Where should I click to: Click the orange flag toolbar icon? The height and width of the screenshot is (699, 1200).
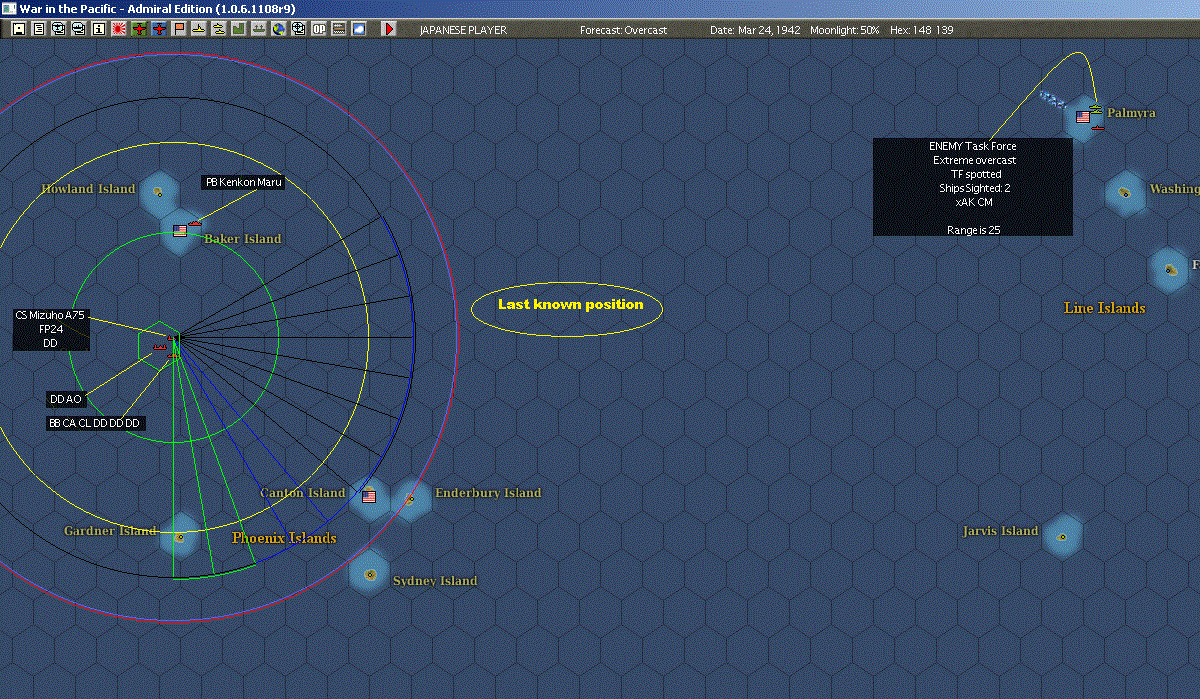click(179, 29)
